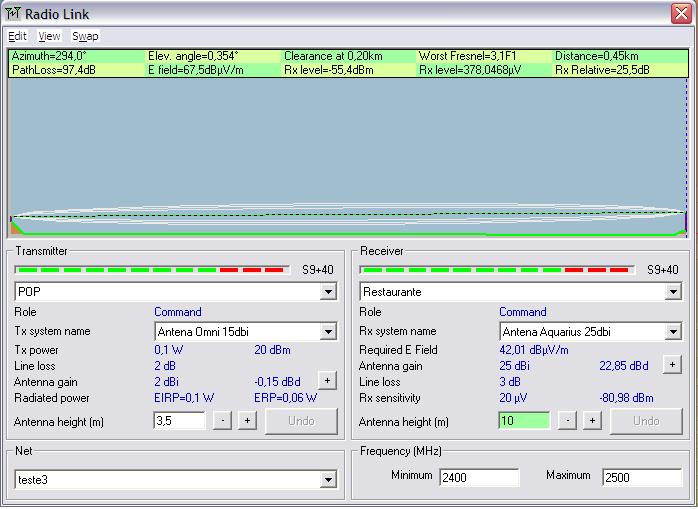This screenshot has width=698, height=509.
Task: Click the Minimum frequency field
Action: [479, 478]
